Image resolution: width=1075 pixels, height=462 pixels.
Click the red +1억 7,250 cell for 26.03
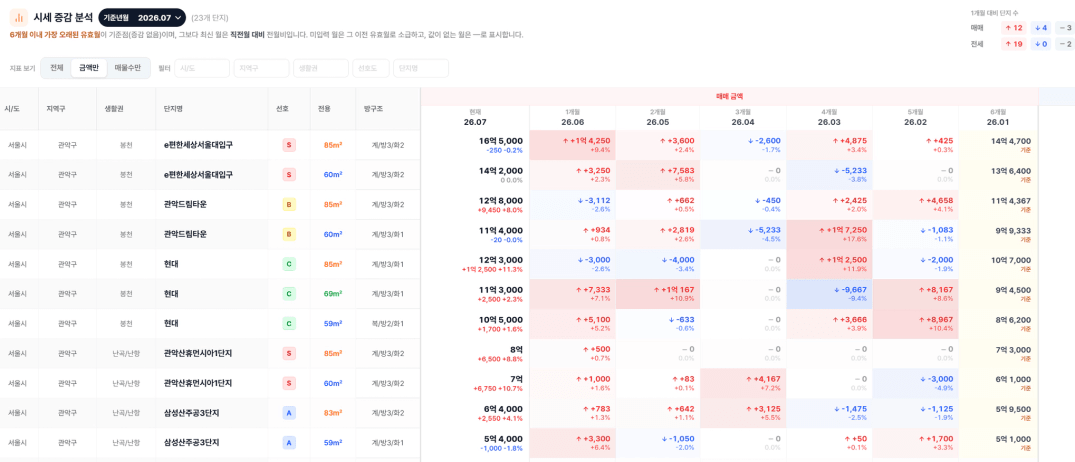pos(830,234)
